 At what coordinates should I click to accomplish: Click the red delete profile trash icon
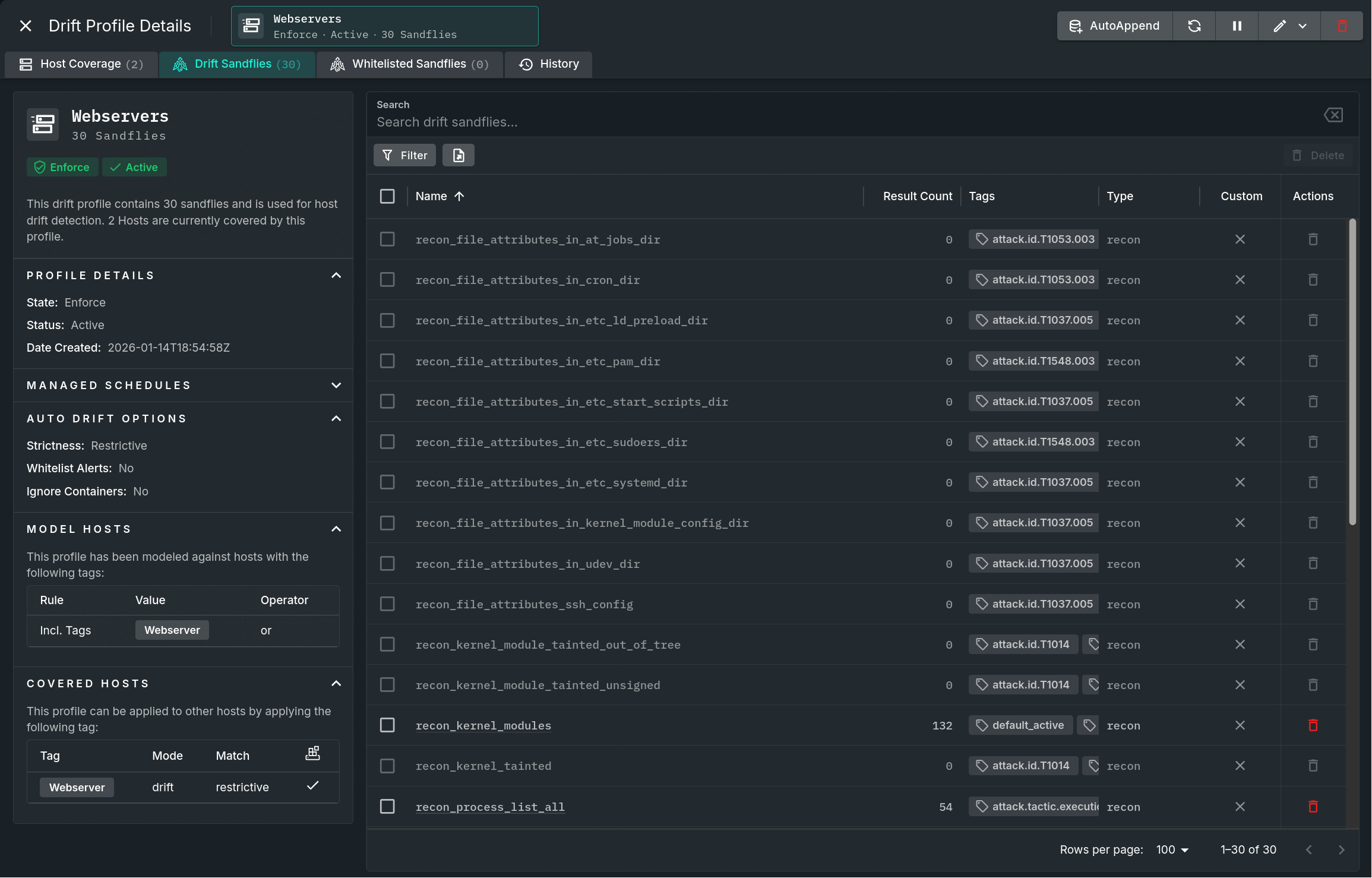point(1343,26)
